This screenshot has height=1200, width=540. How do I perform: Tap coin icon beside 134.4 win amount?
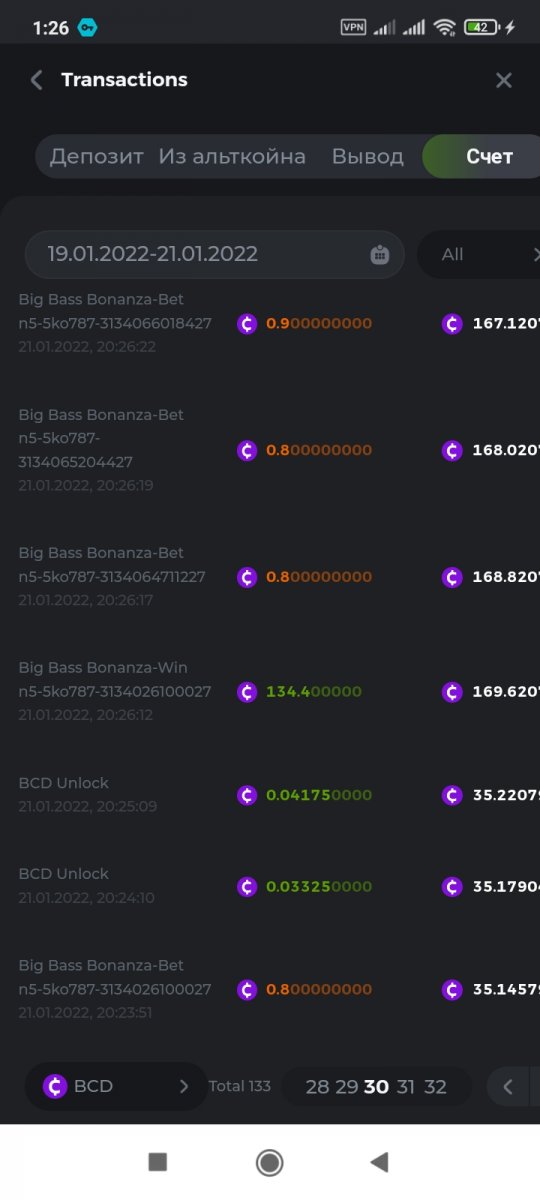(x=247, y=692)
